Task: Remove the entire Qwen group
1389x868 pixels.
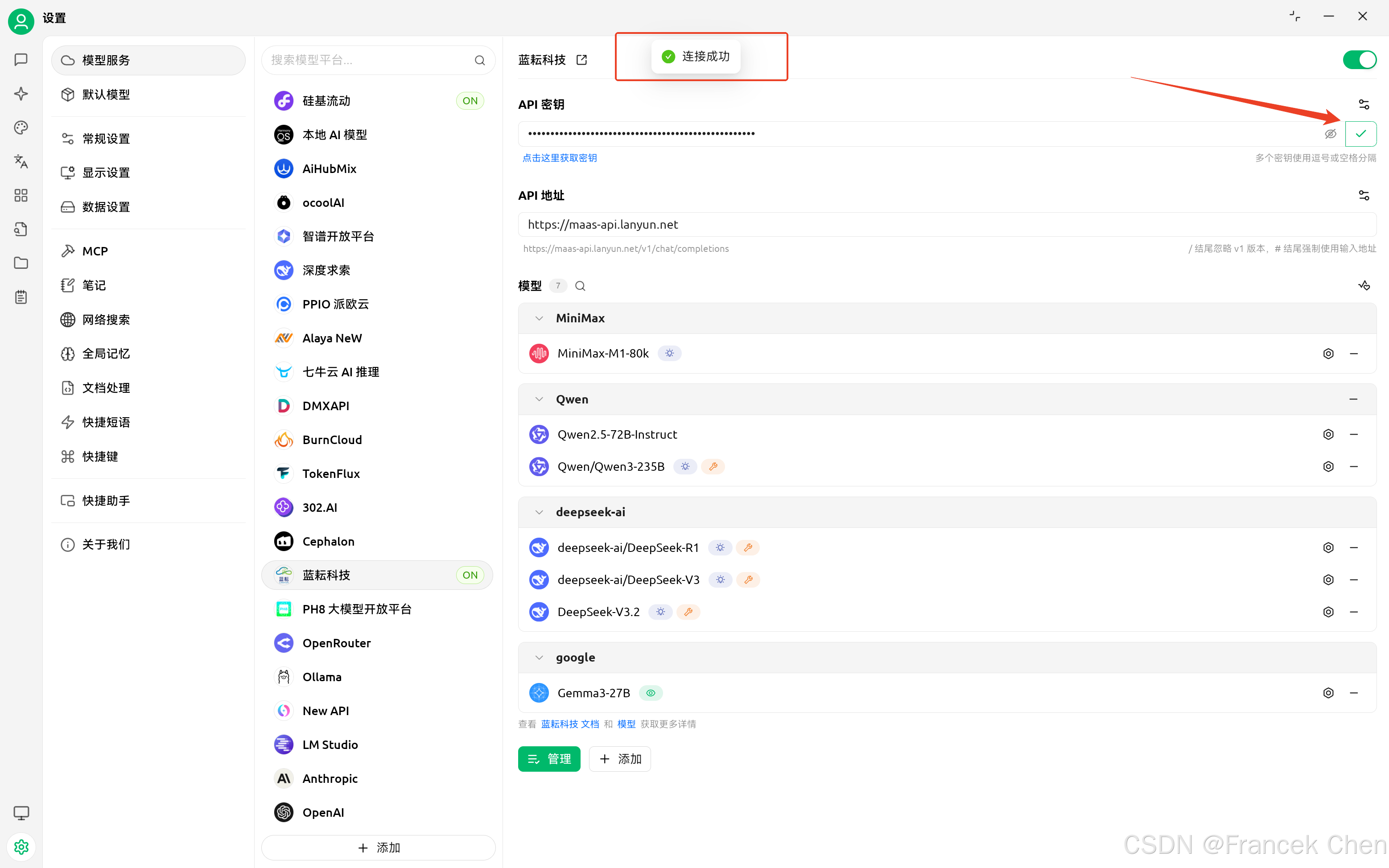Action: pyautogui.click(x=1353, y=399)
